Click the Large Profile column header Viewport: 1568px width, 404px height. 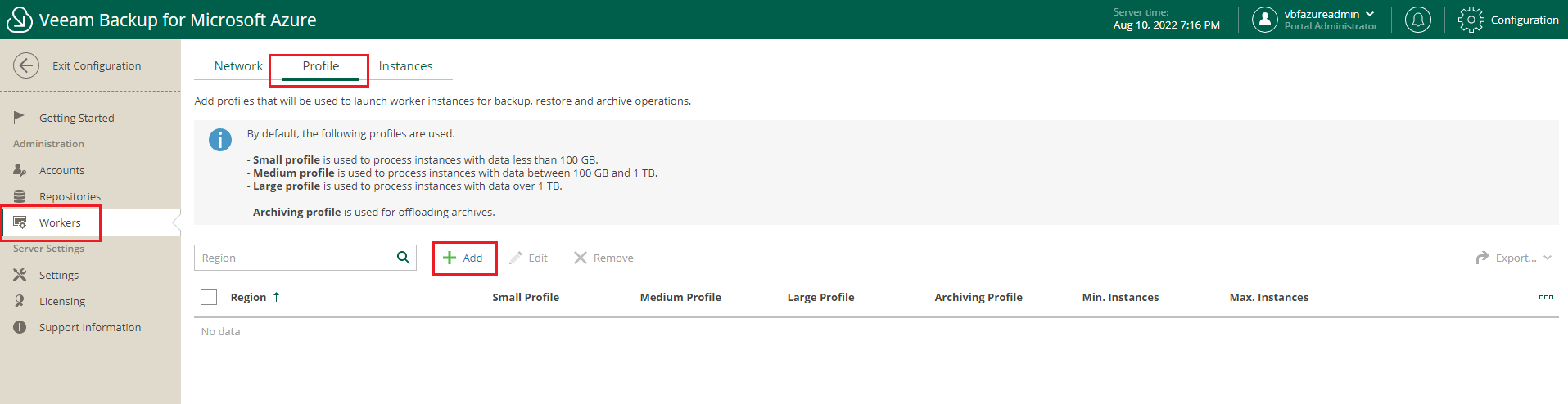820,297
